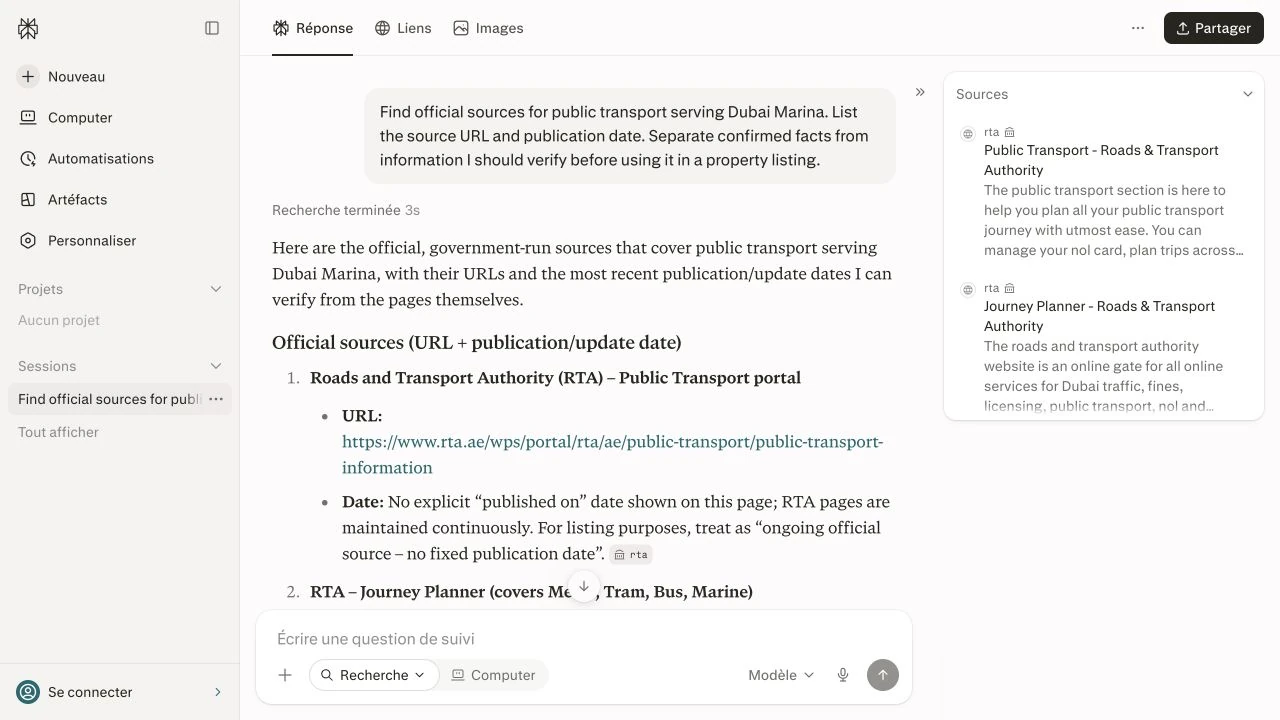Open the 'Find official sources' session
The width and height of the screenshot is (1280, 720).
click(110, 399)
